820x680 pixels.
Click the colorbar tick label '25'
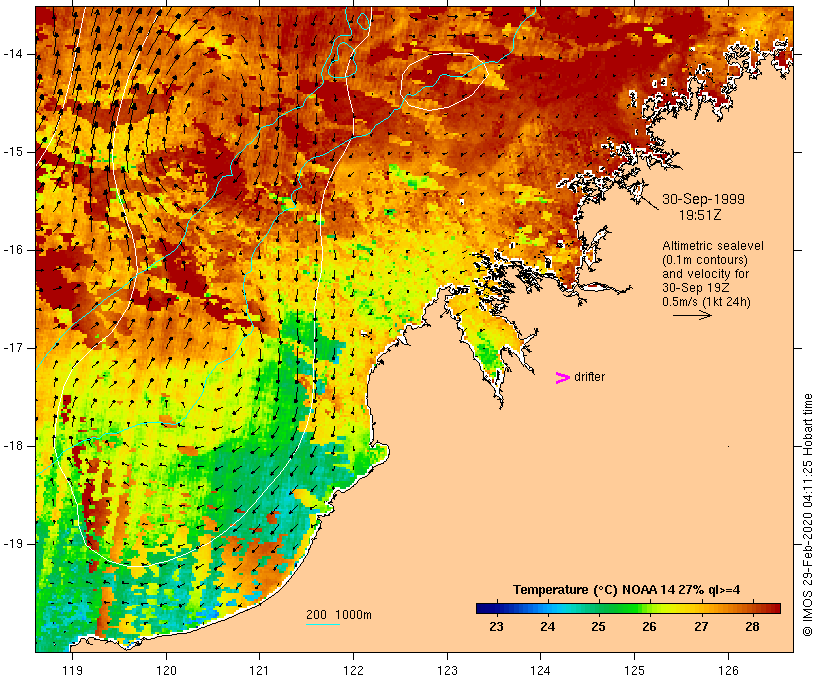599,626
